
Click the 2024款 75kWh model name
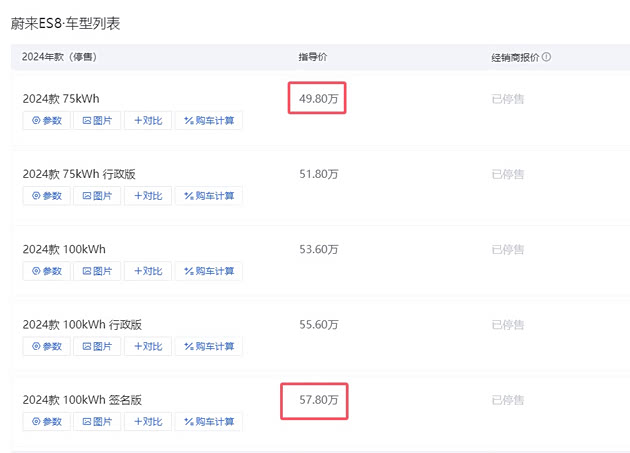(x=61, y=99)
